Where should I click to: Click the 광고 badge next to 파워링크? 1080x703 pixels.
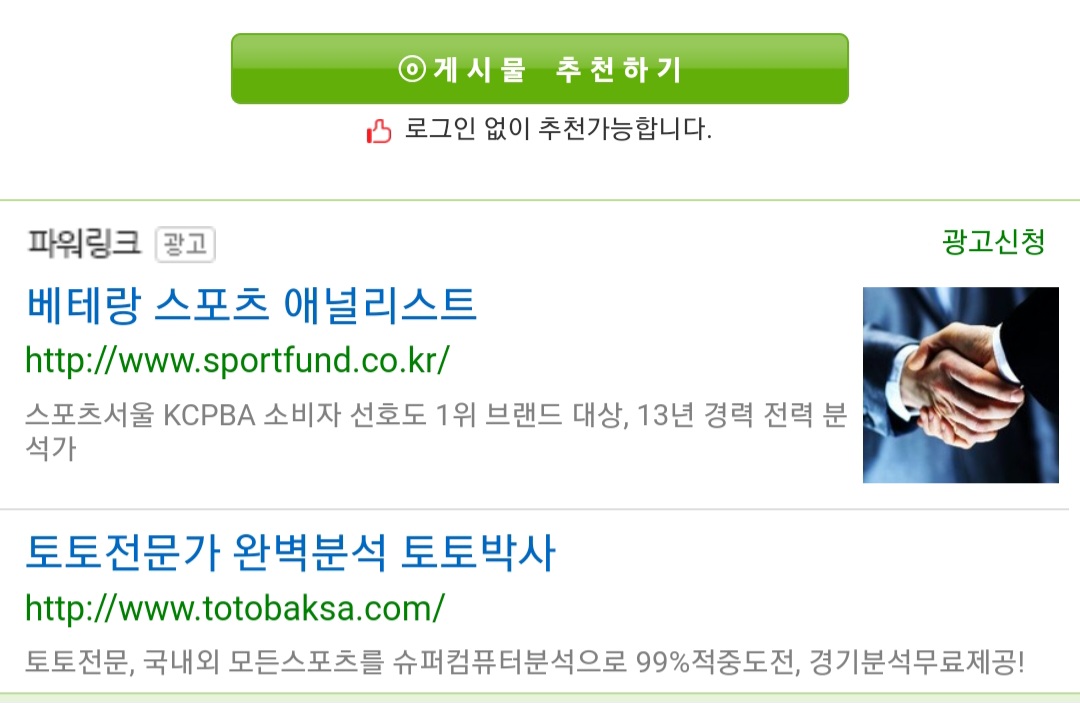pos(185,244)
